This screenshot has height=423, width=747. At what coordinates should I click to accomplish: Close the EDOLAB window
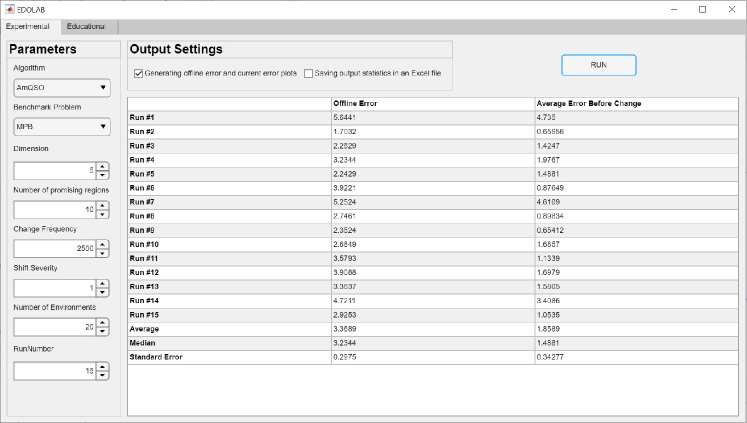tap(732, 10)
